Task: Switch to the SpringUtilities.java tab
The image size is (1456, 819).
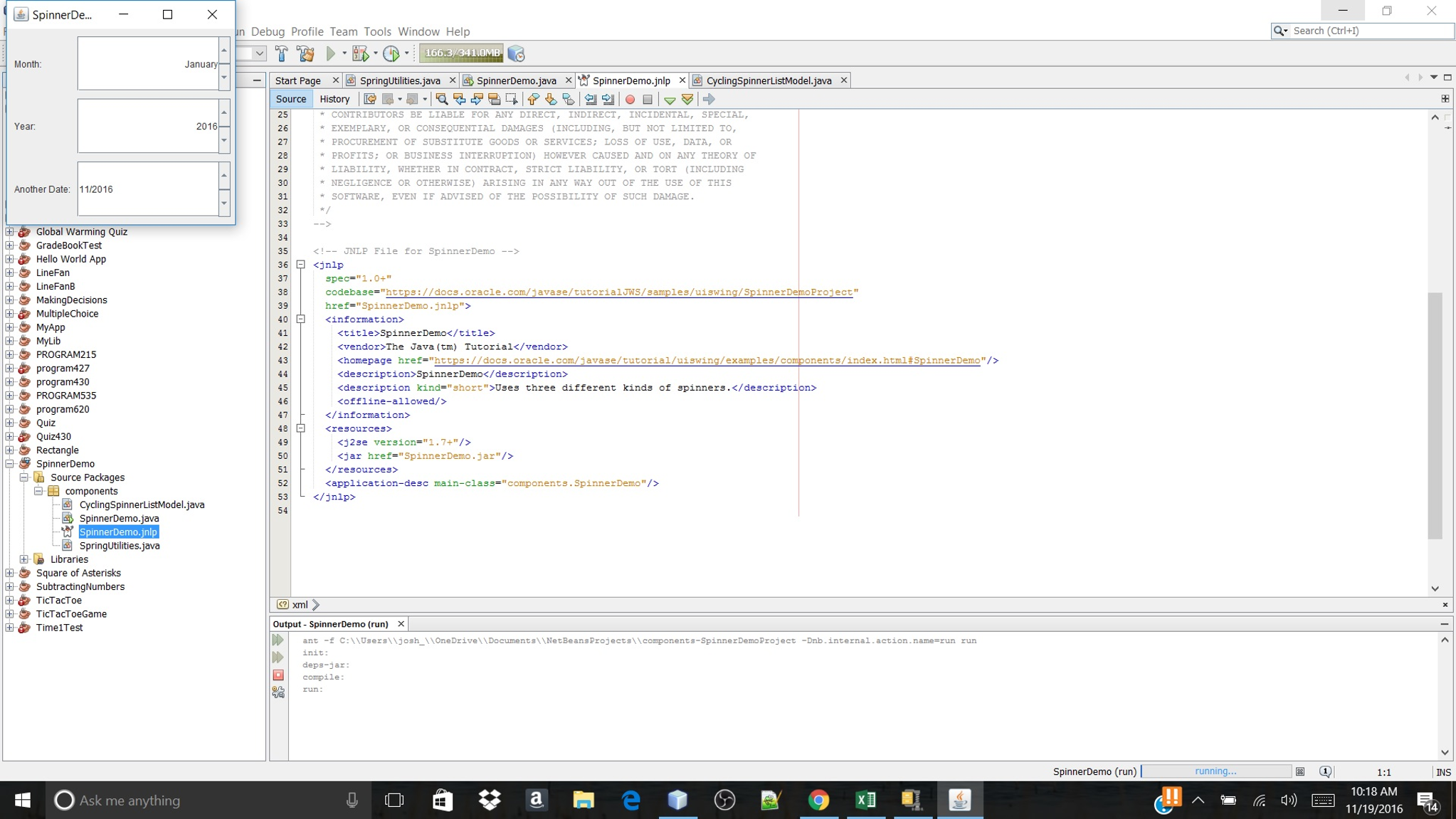Action: [401, 80]
